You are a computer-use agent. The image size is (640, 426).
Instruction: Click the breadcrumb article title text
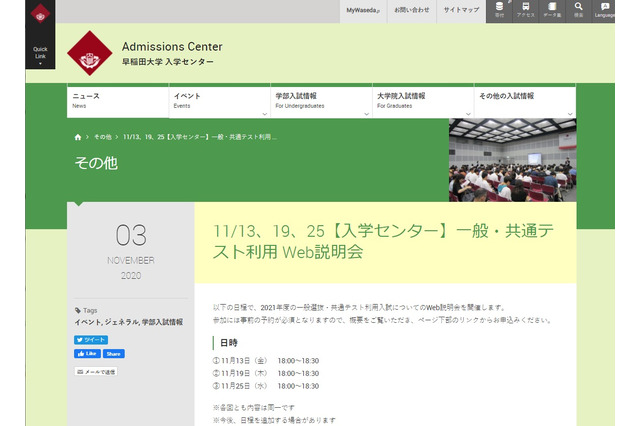coord(200,137)
